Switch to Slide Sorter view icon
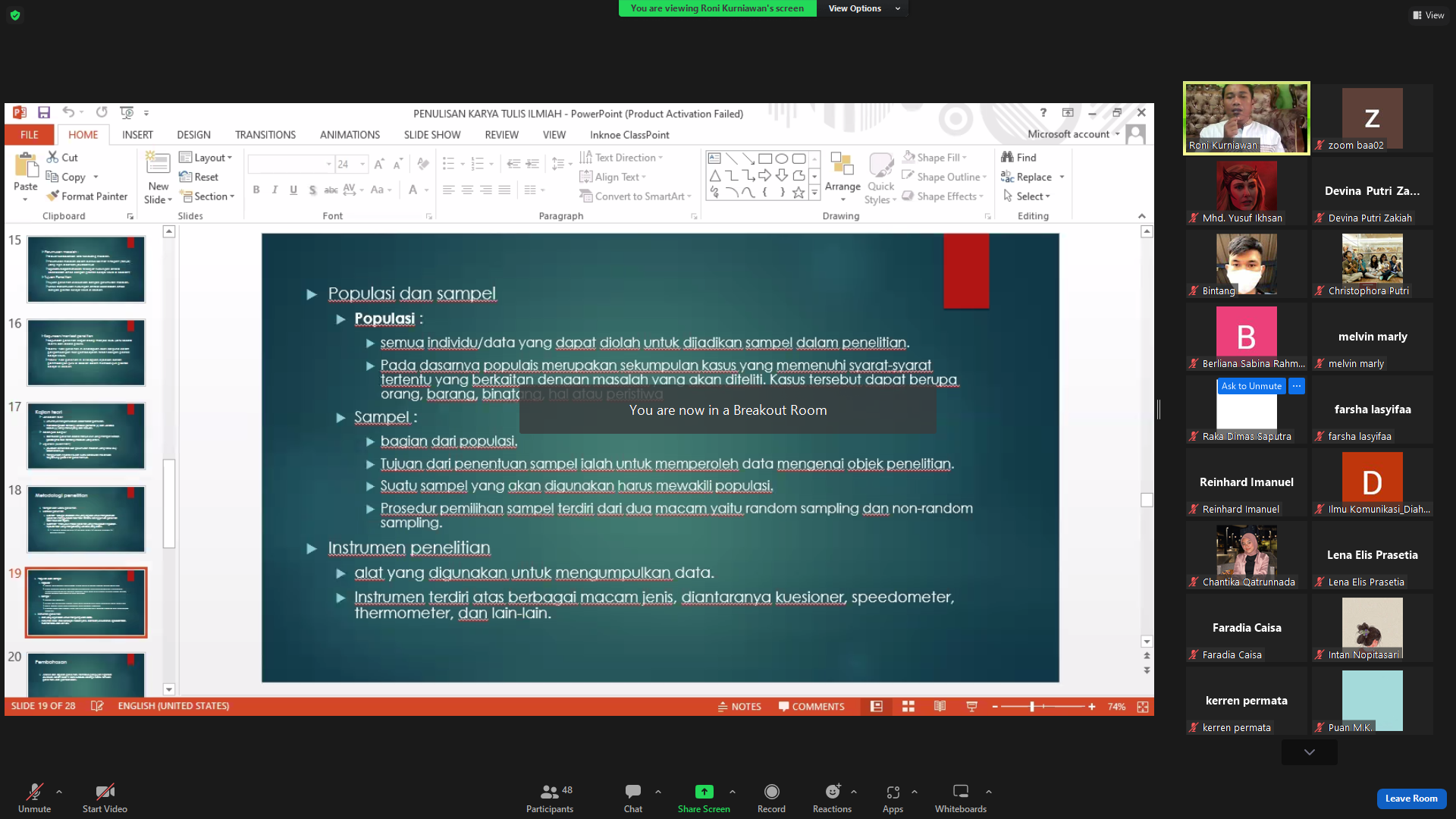Screen dimensions: 1456x819 pos(908,706)
